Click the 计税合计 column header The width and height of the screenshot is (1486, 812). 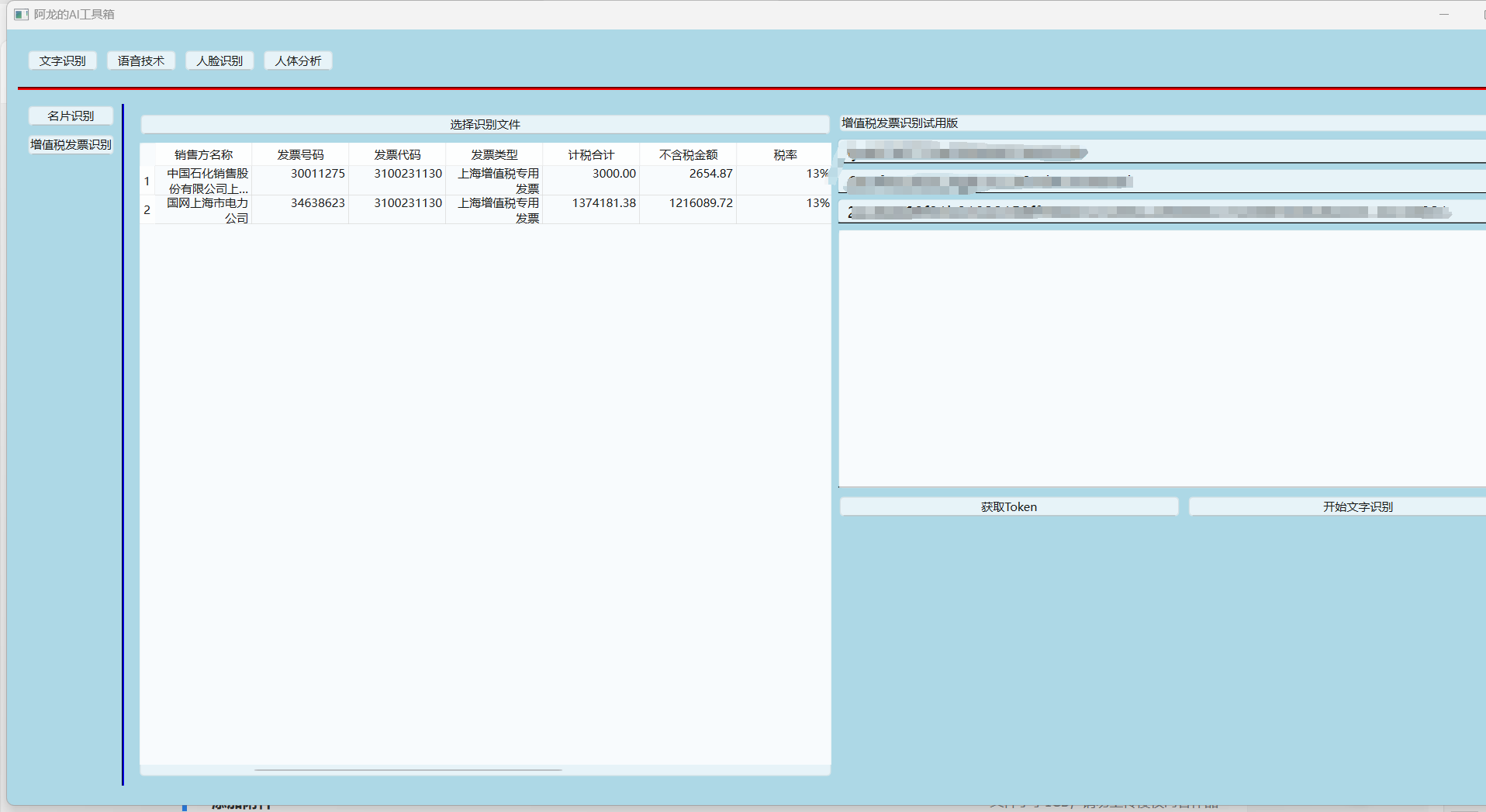591,154
